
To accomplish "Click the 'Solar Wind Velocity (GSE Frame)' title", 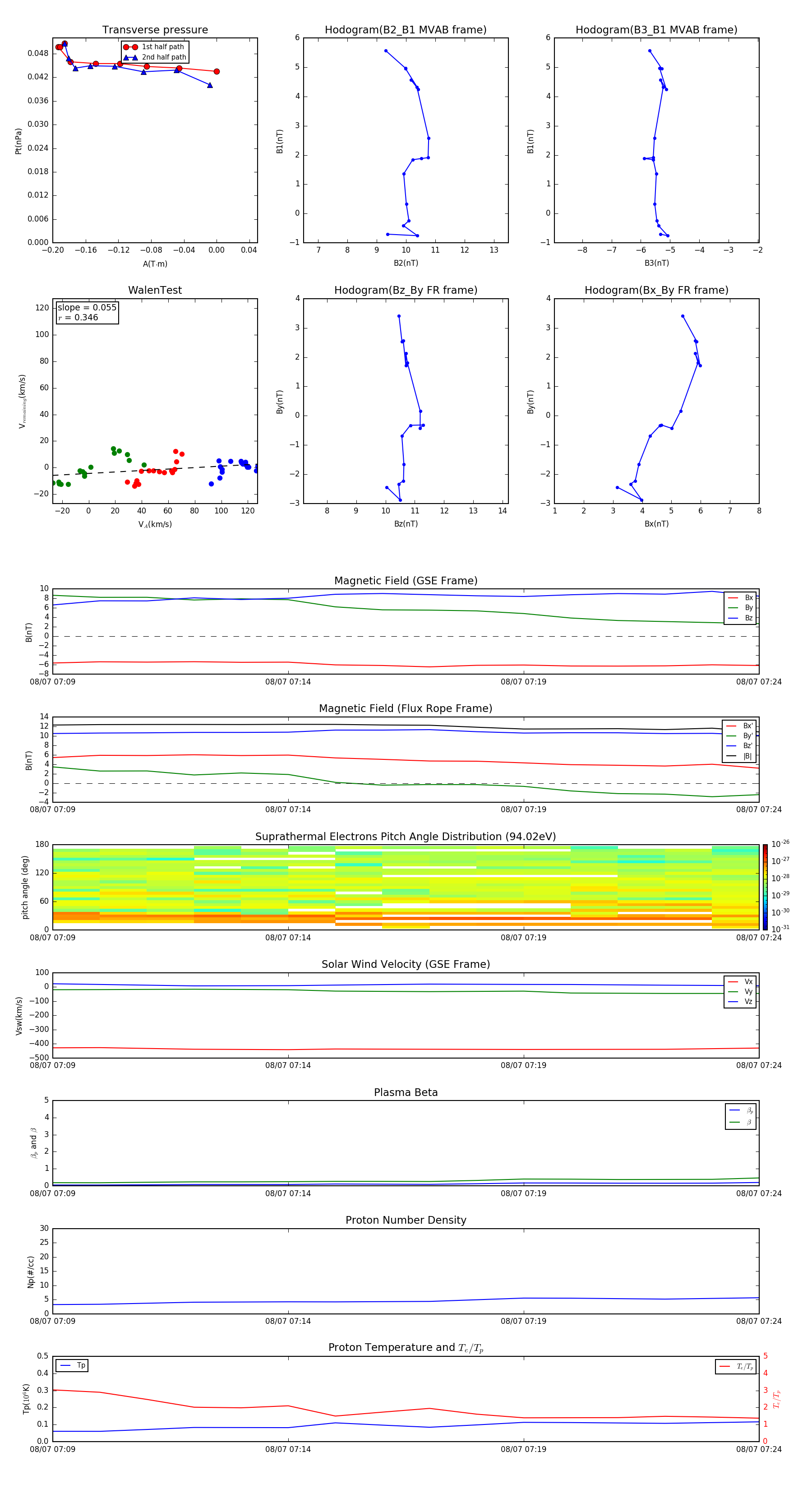I will click(406, 965).
